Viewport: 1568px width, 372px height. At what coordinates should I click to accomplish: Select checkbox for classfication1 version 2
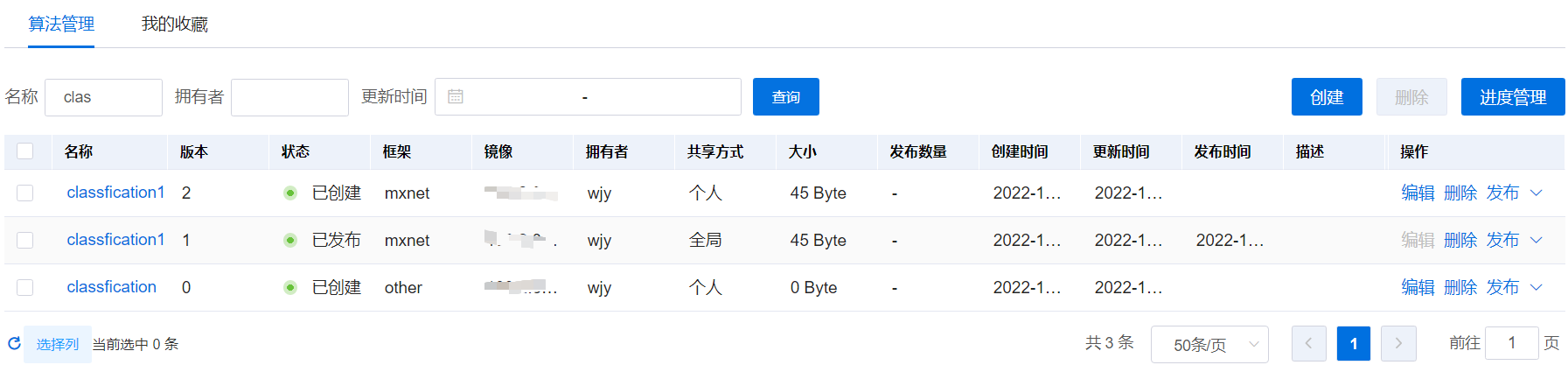25,193
